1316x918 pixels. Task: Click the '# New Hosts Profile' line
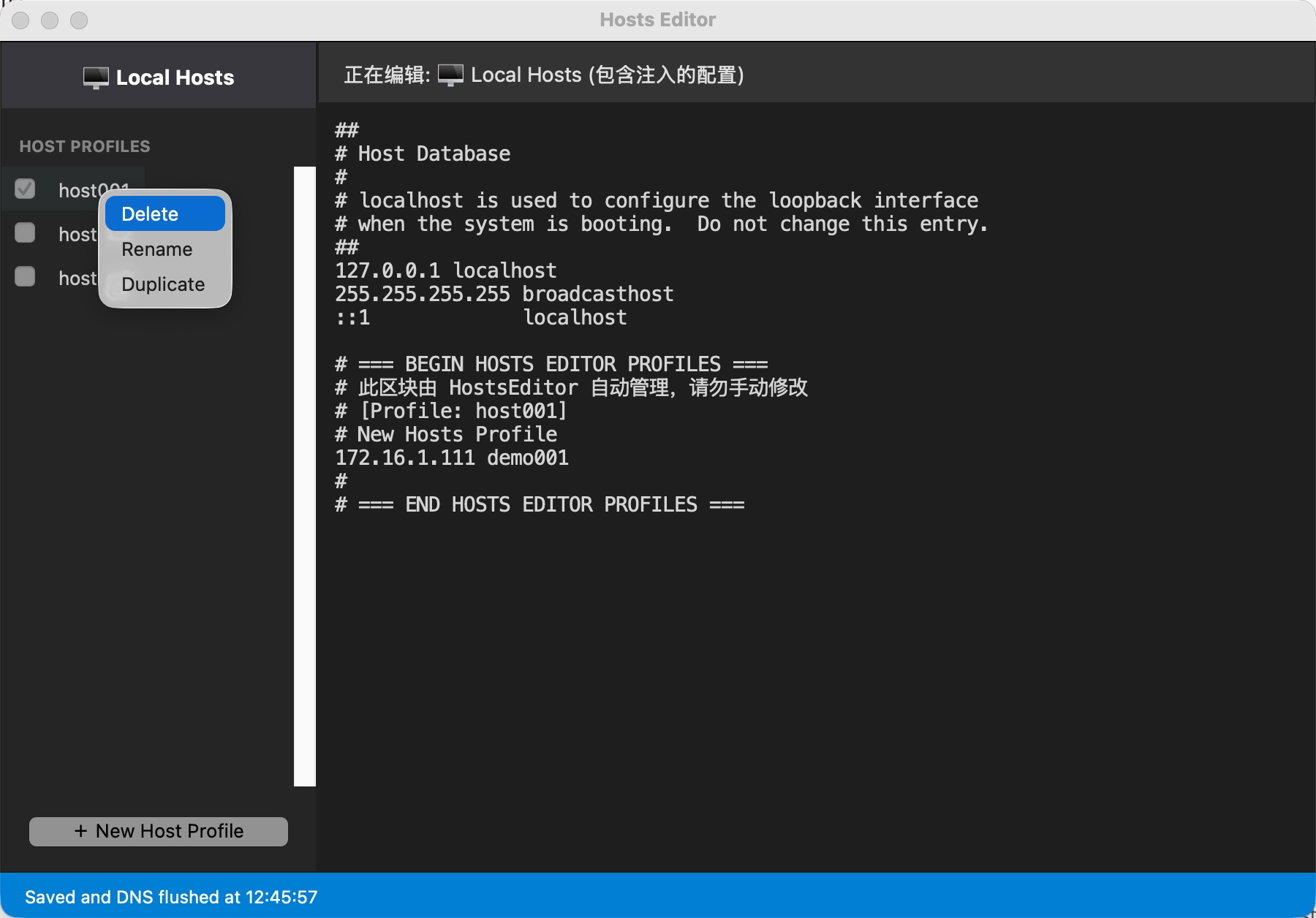(446, 434)
